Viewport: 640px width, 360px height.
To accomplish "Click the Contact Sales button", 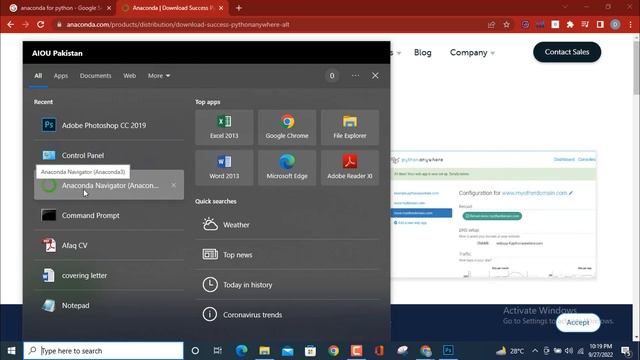I will click(567, 52).
